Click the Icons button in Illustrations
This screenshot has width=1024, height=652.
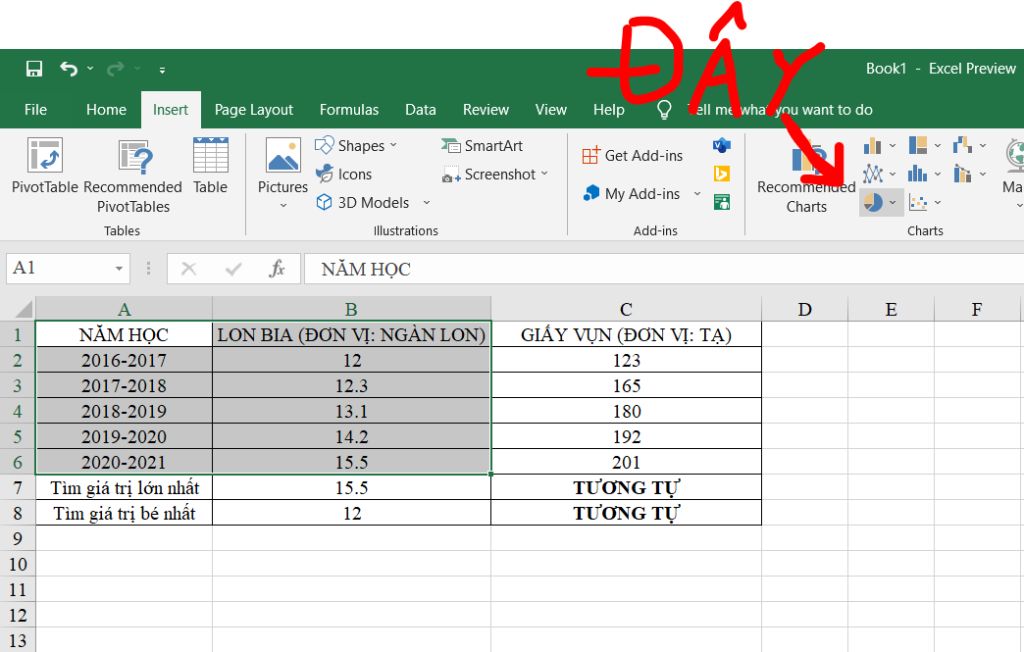click(x=344, y=174)
